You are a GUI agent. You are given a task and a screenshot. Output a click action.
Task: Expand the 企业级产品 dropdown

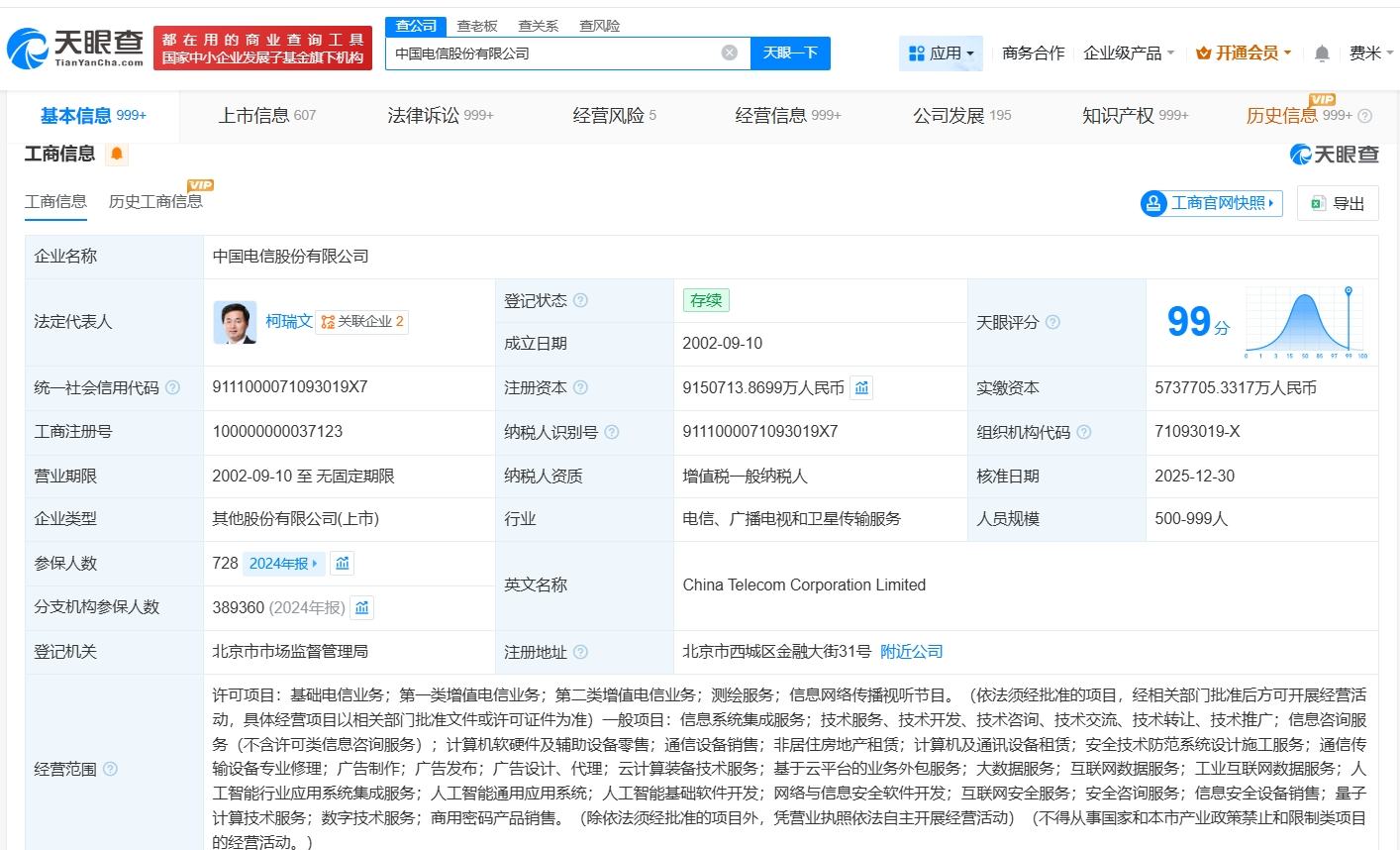[x=1129, y=53]
